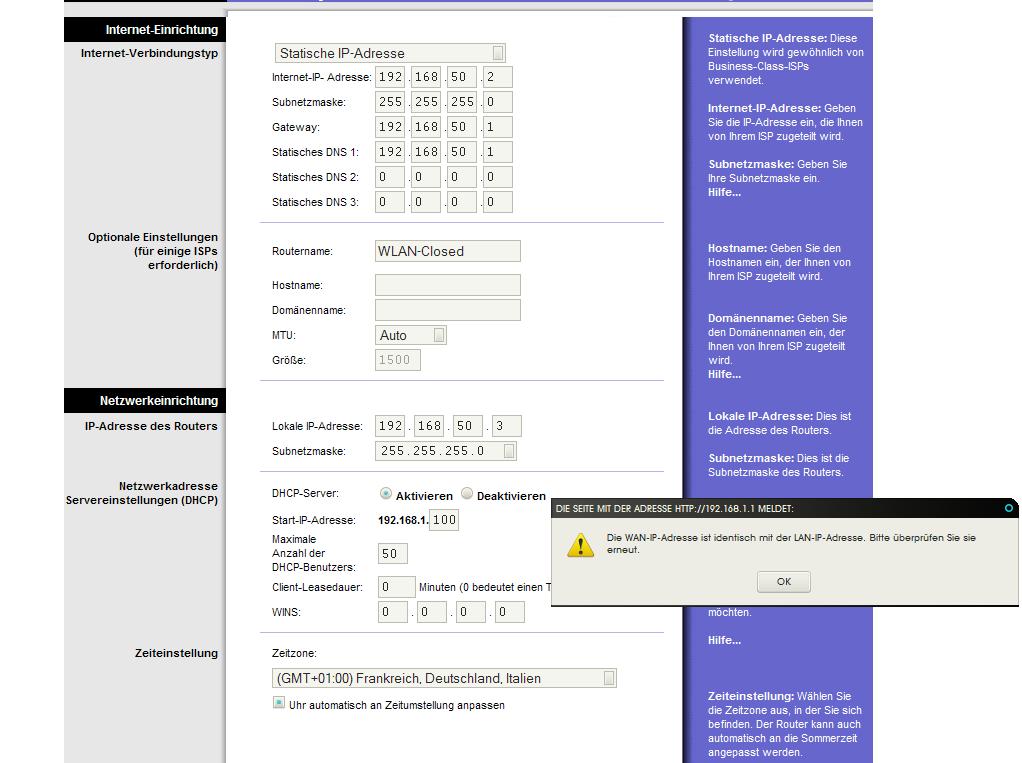
Task: Open the router Subnetzmaske 255.255.255.0 dropdown
Action: [x=446, y=451]
